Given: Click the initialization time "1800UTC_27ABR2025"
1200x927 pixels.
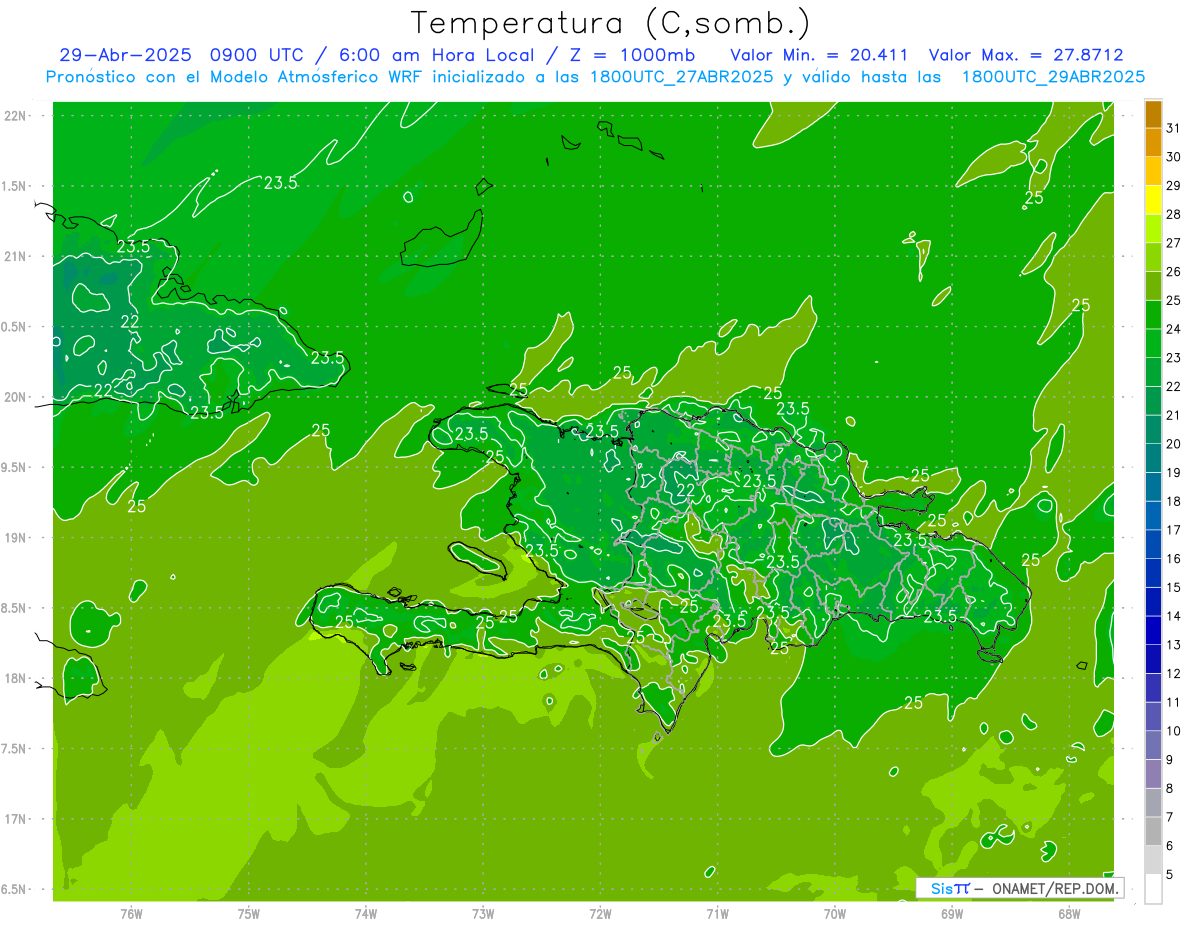Looking at the screenshot, I should (682, 77).
